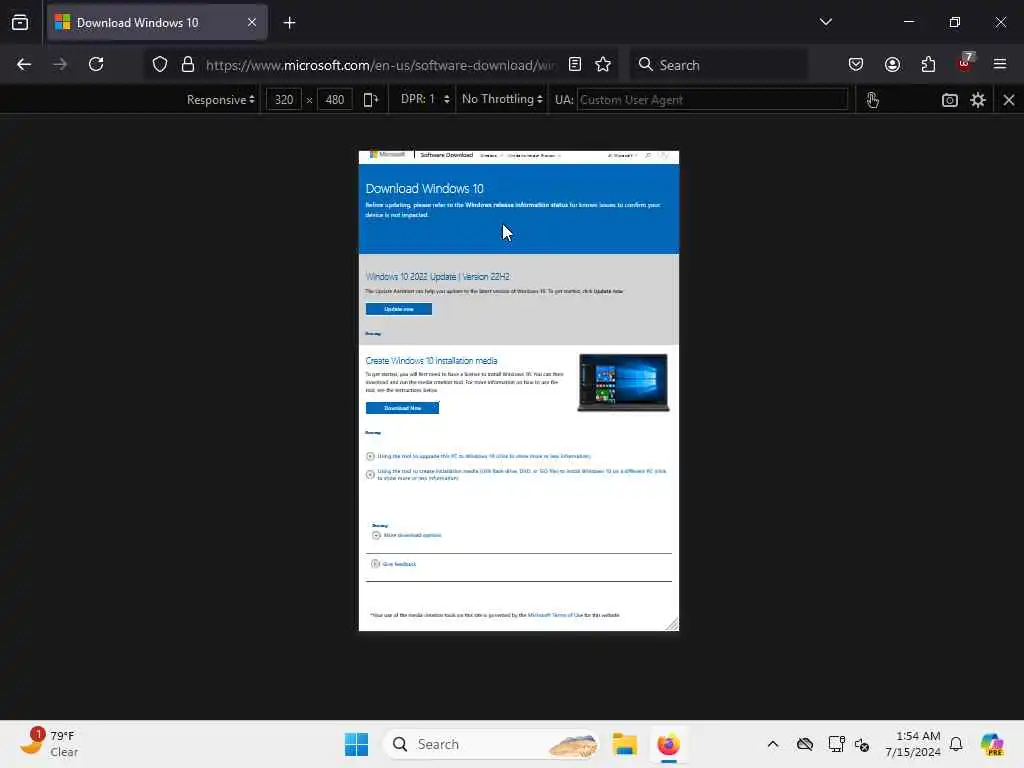The height and width of the screenshot is (768, 1024).
Task: Open the Firefox application menu
Action: 1000,64
